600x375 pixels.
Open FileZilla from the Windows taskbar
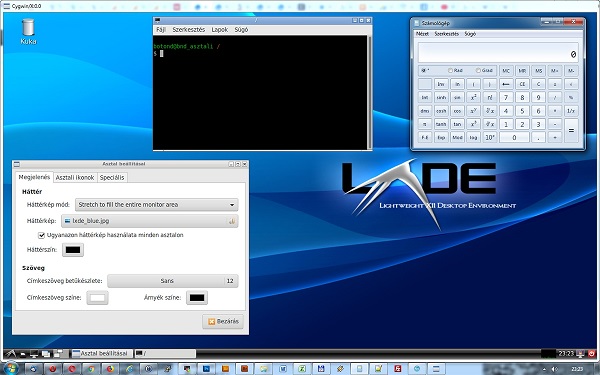tap(398, 369)
